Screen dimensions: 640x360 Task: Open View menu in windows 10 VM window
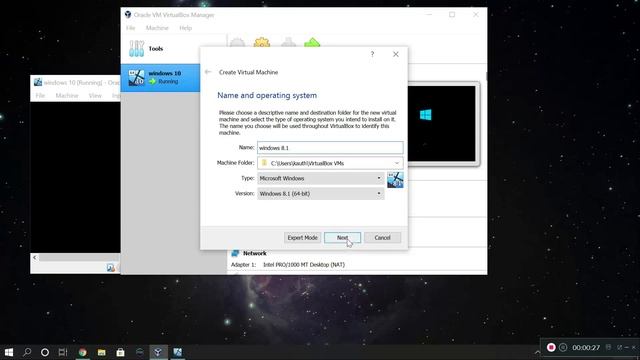(x=95, y=96)
